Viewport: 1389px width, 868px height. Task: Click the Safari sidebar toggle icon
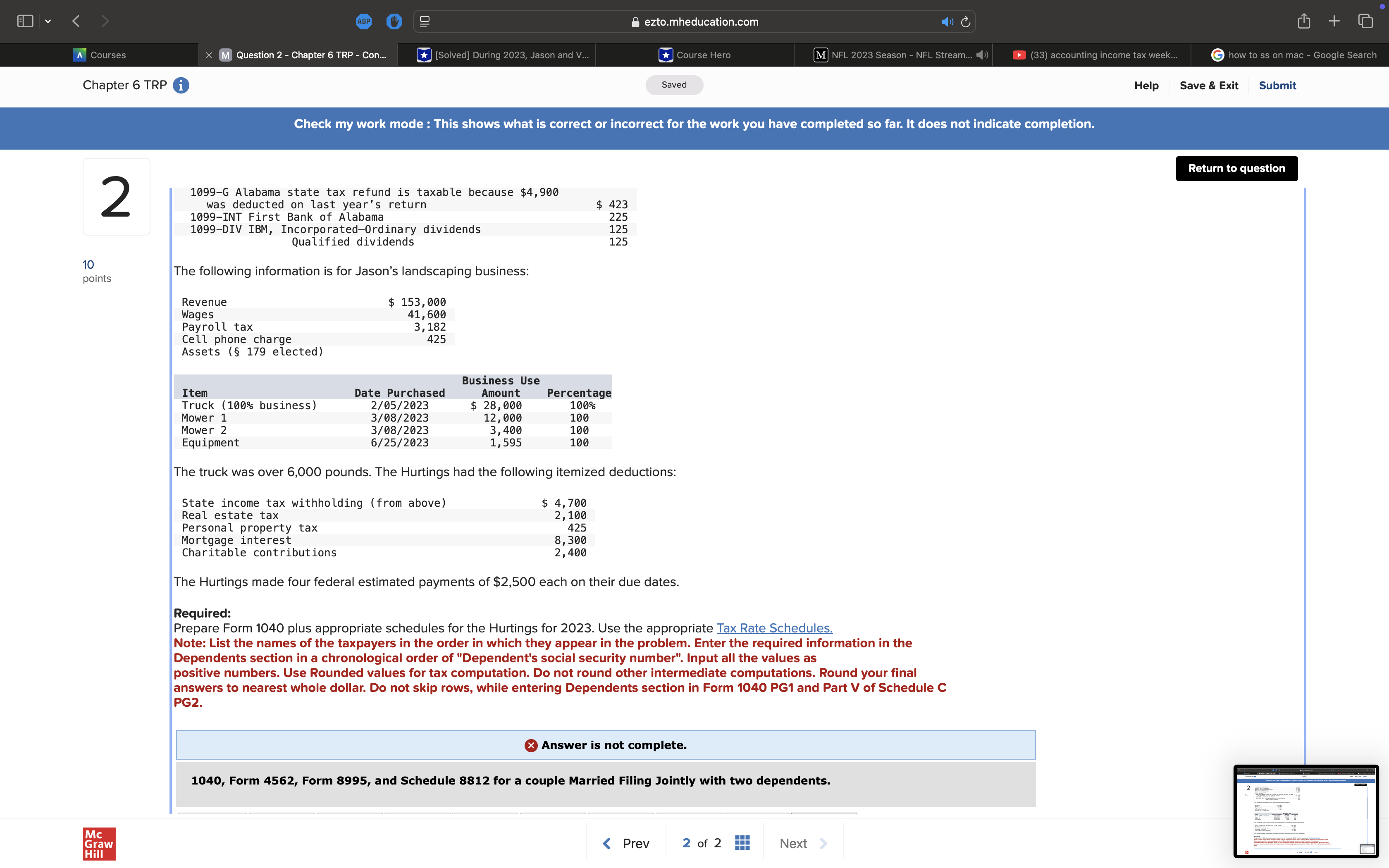[25, 21]
